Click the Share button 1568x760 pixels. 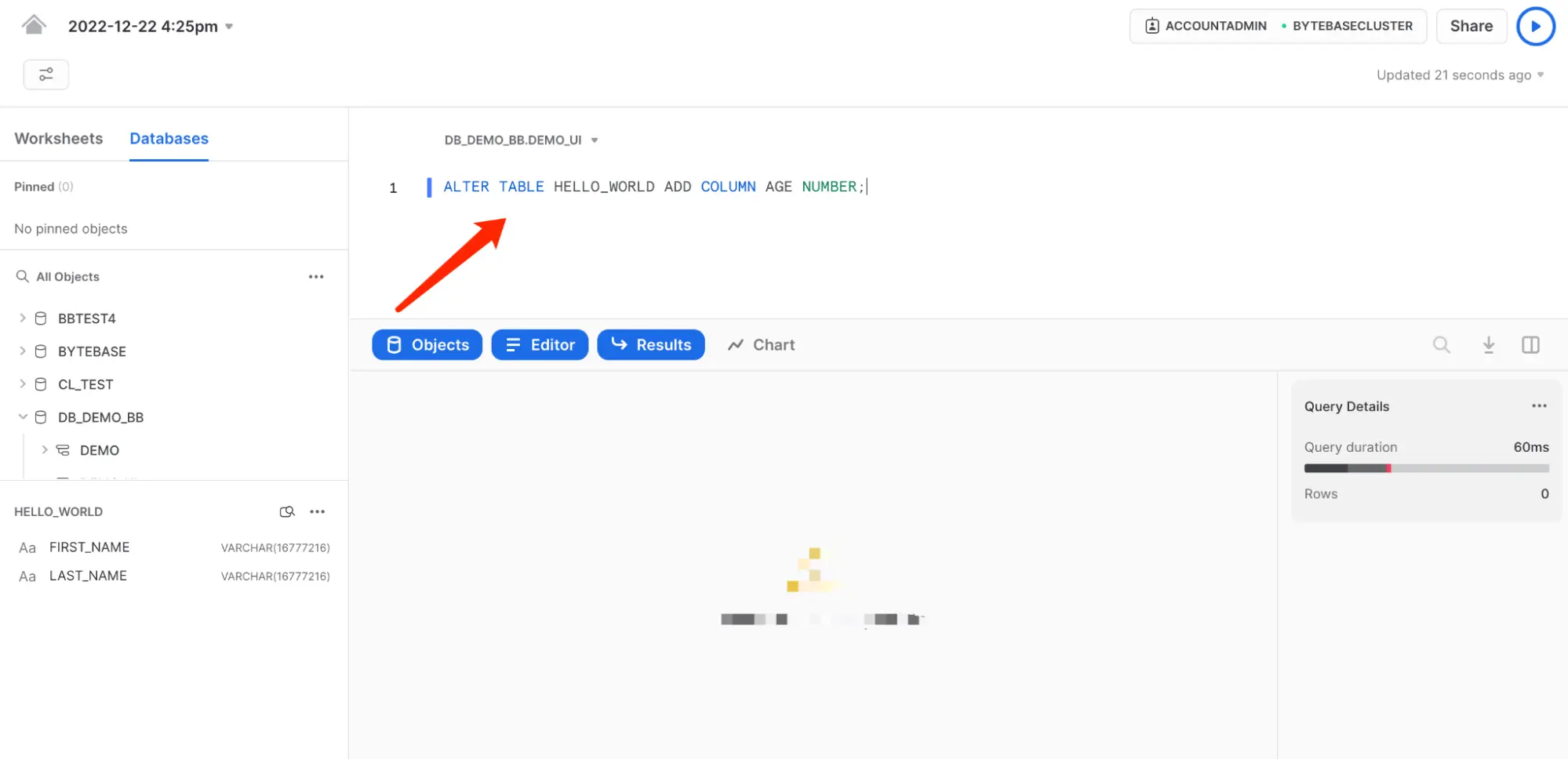pyautogui.click(x=1471, y=26)
